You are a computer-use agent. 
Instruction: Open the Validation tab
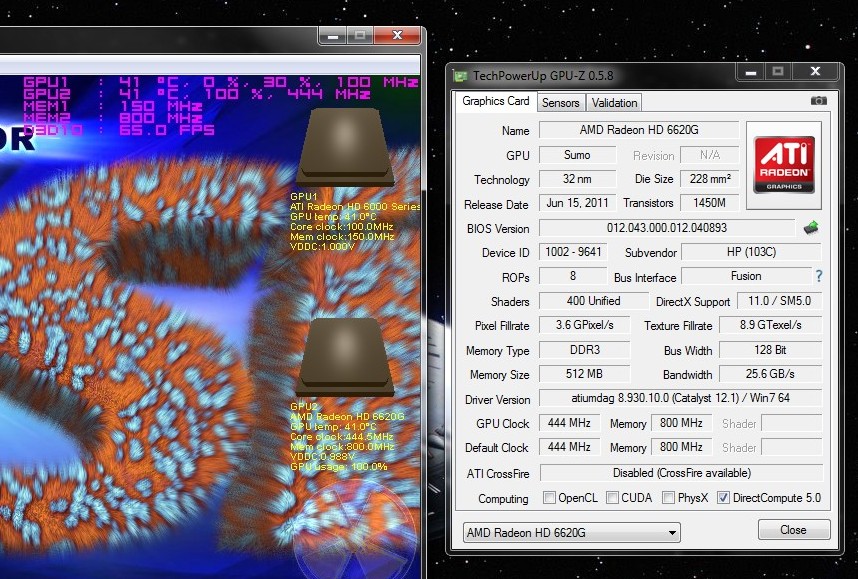coord(614,102)
